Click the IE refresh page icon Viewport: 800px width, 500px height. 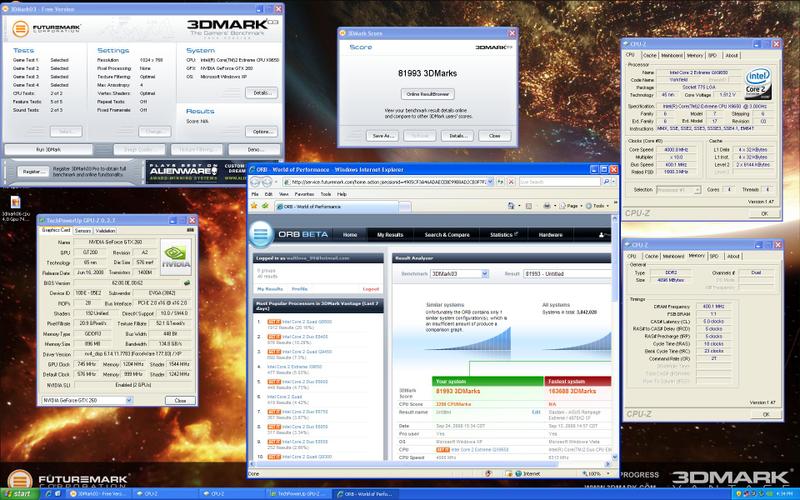click(501, 182)
